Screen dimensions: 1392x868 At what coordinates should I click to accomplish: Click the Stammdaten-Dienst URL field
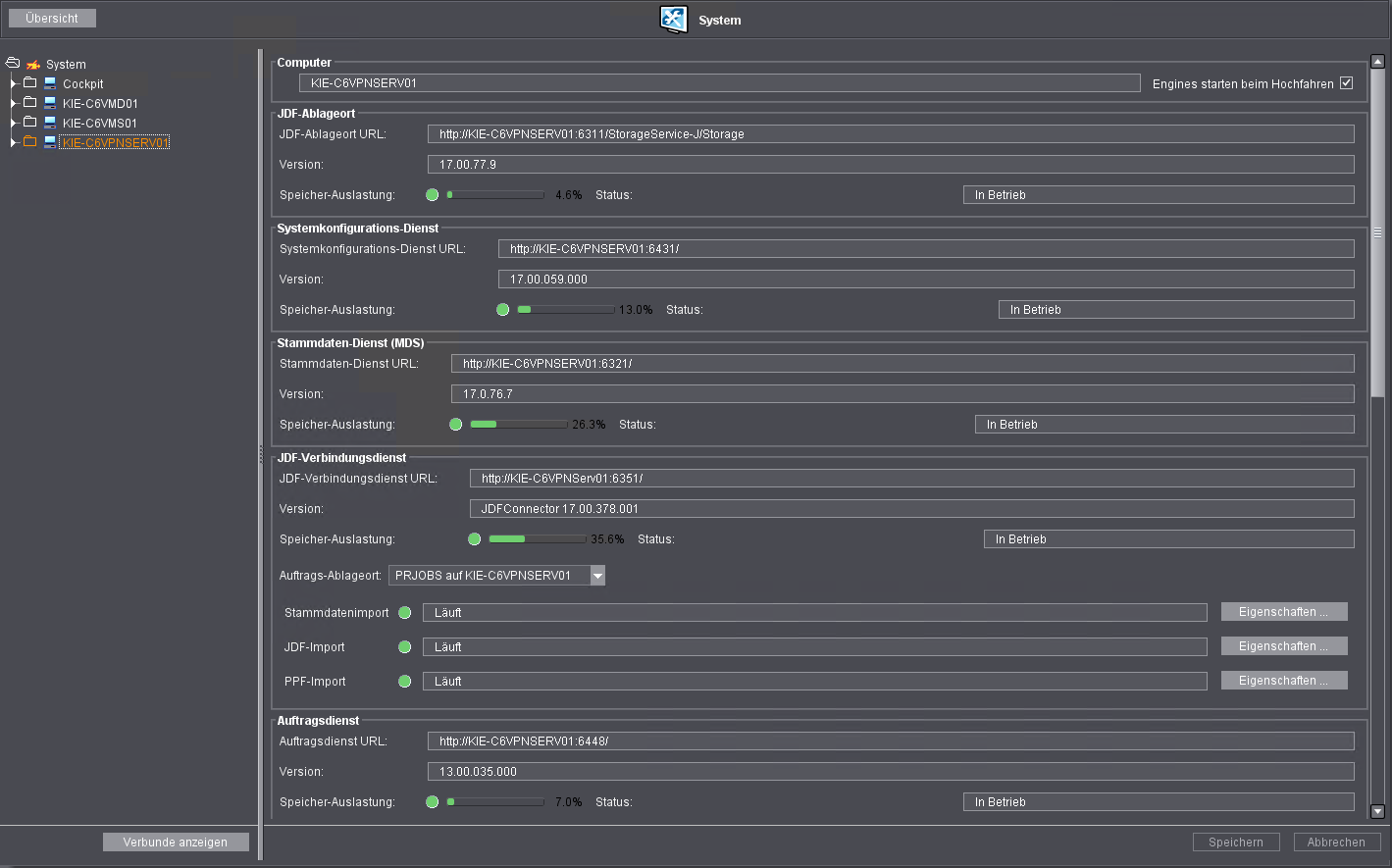click(902, 364)
